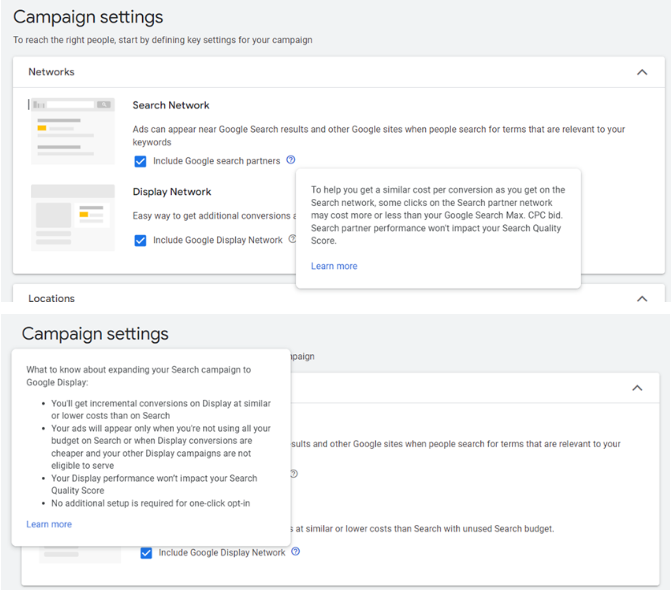Click the Display Network heading in upper panel

[x=172, y=192]
